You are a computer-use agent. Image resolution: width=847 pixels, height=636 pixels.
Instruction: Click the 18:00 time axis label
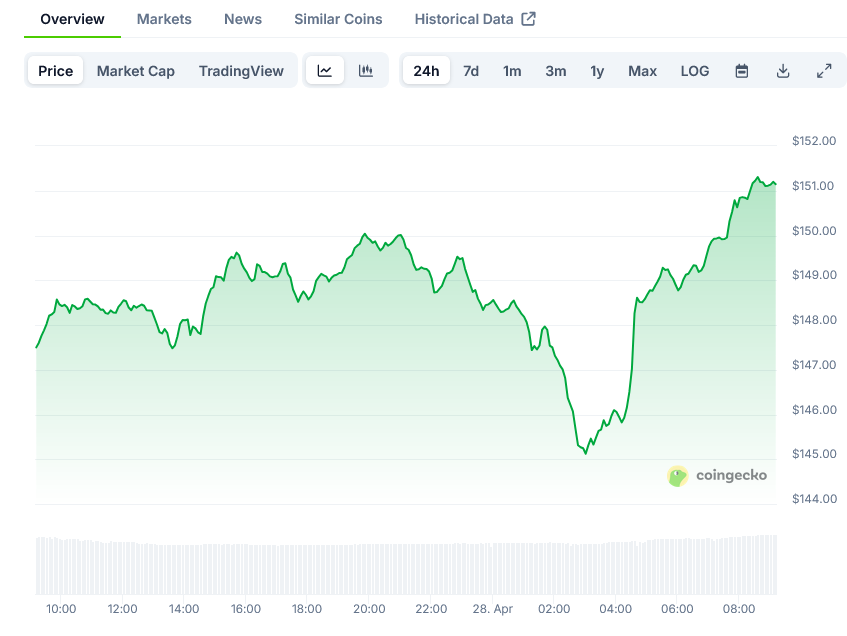point(307,609)
